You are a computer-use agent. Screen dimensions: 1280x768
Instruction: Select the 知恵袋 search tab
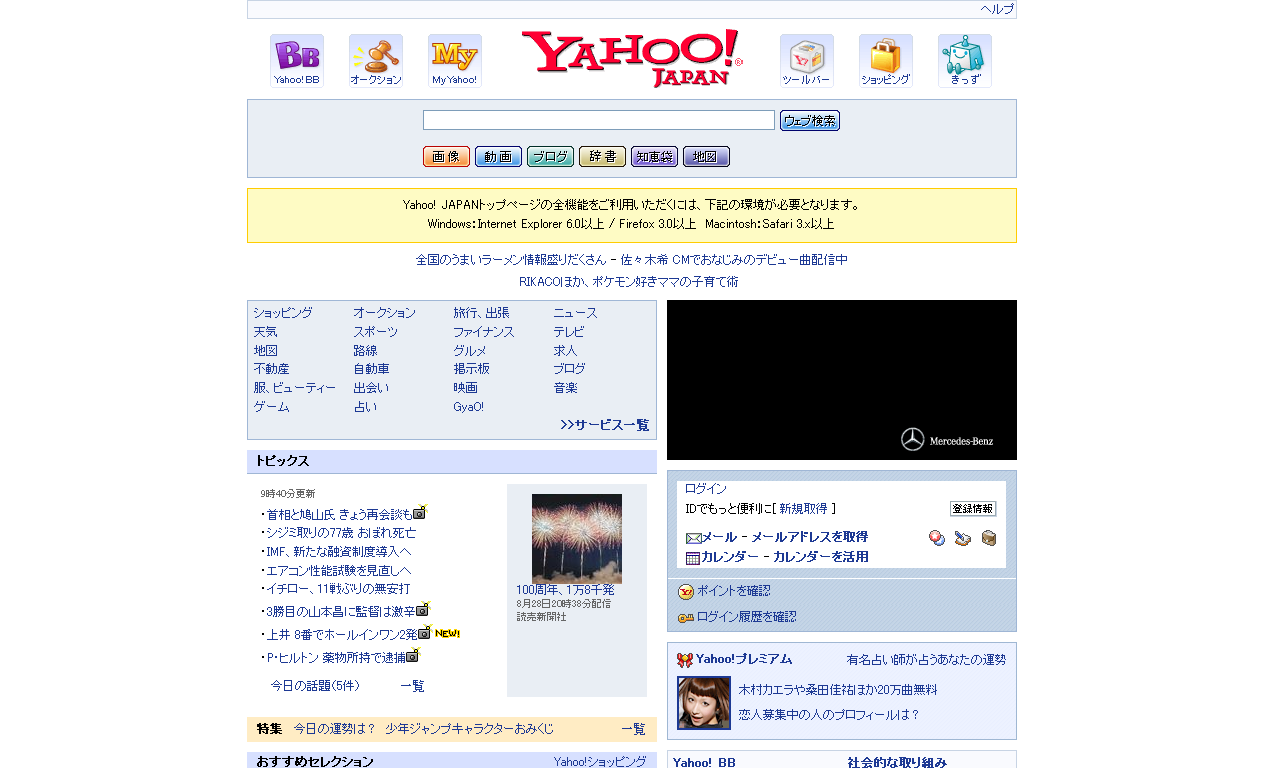654,157
